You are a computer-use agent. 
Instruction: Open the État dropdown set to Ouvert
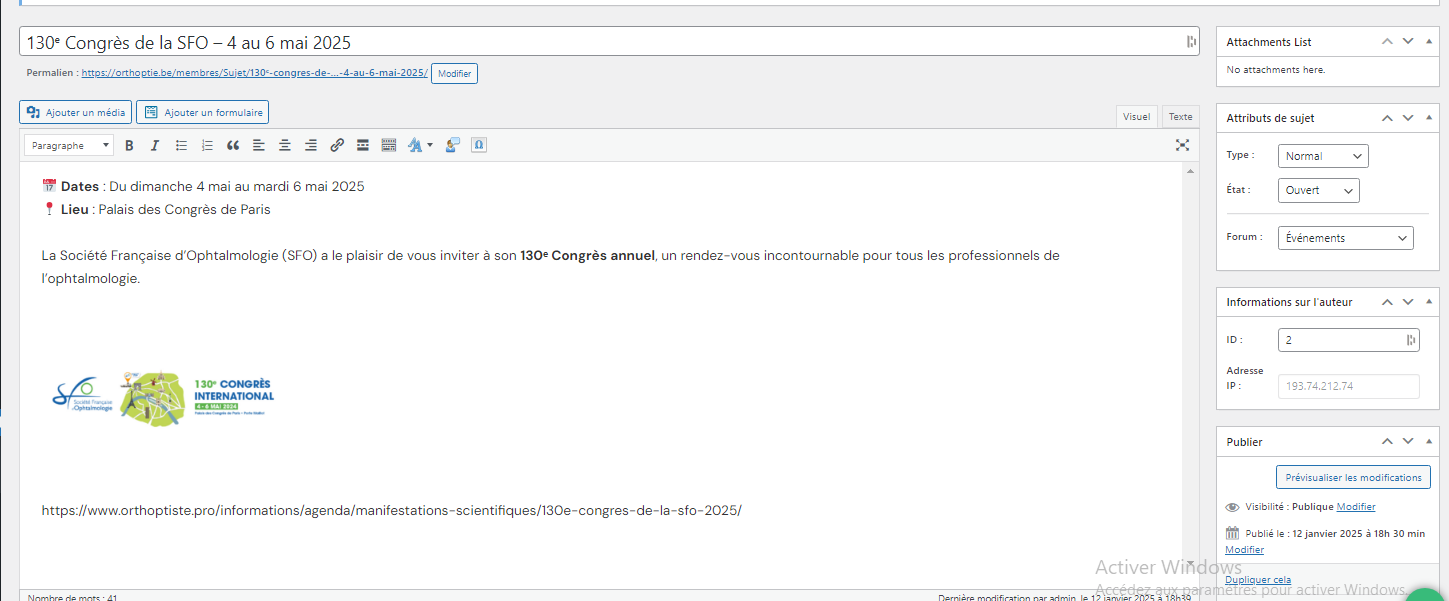(1318, 190)
